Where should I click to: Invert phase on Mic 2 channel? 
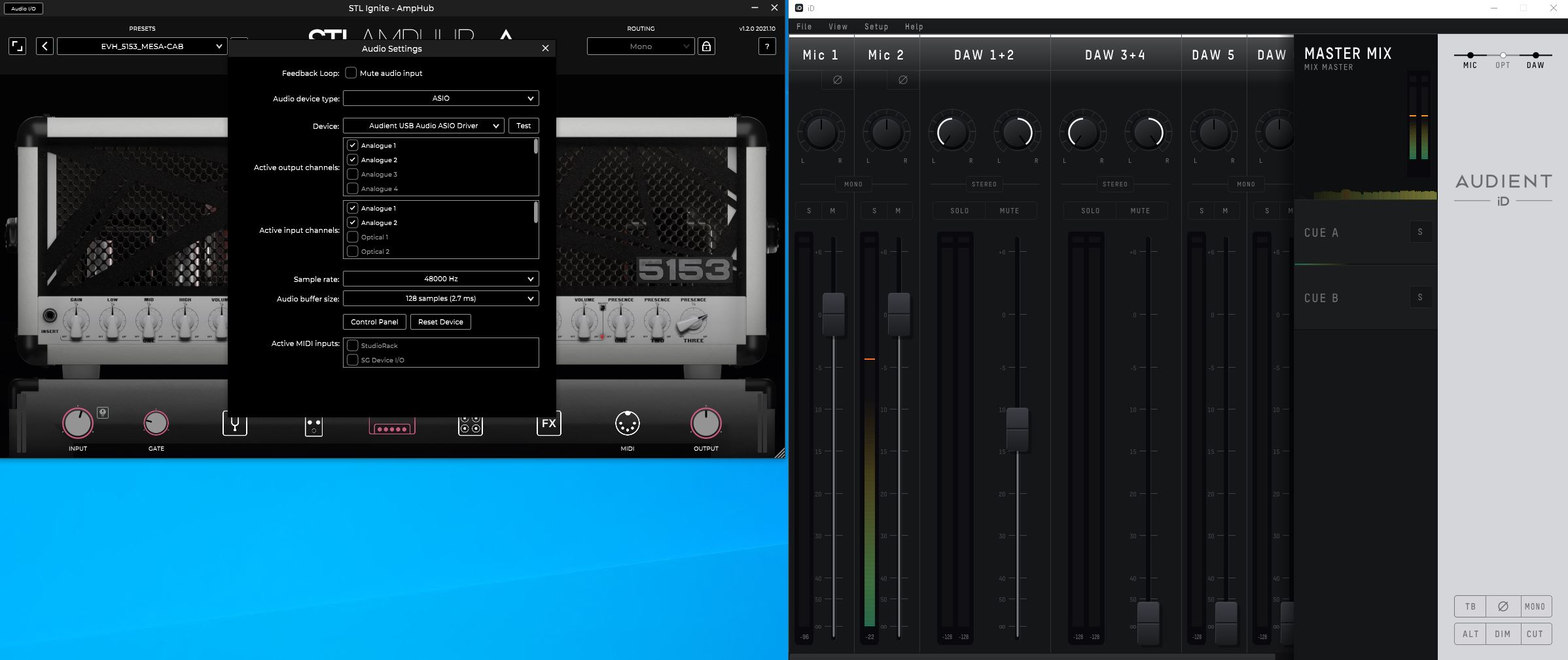pos(902,80)
